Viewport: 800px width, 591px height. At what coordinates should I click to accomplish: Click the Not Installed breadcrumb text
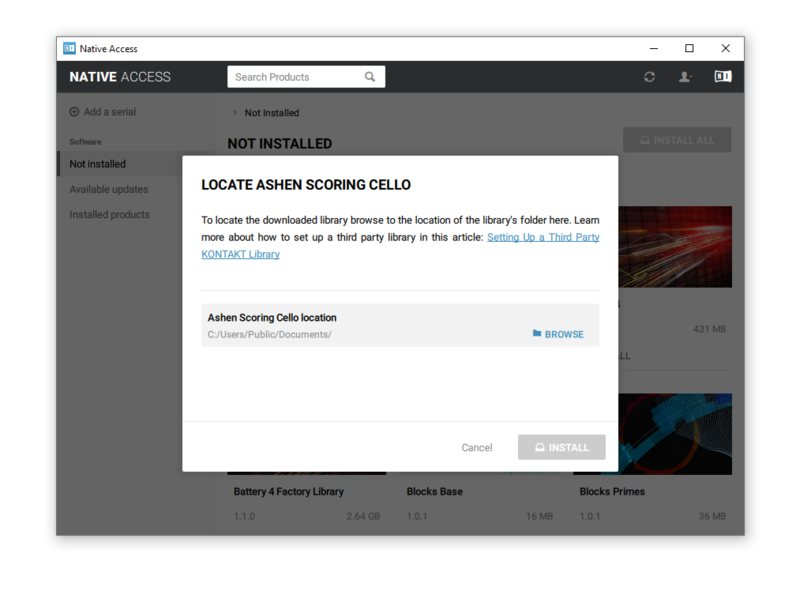(272, 113)
